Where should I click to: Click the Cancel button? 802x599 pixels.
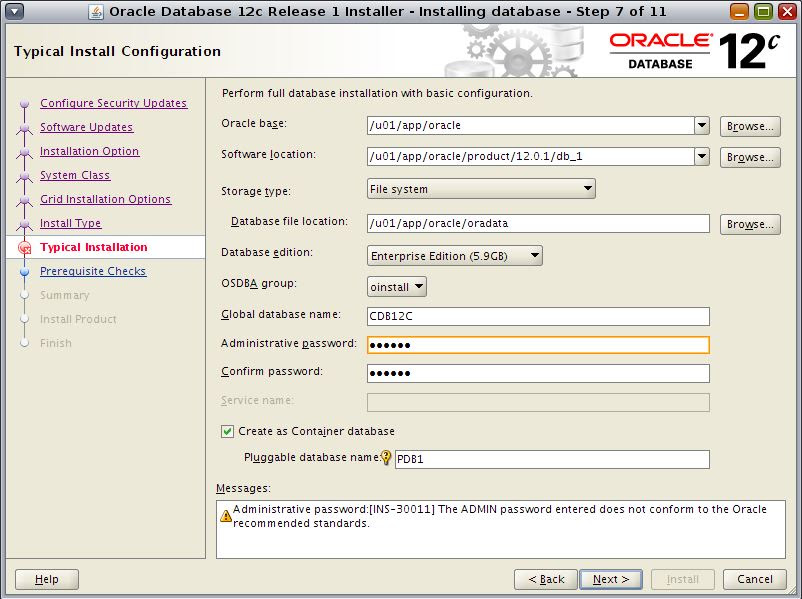point(754,579)
